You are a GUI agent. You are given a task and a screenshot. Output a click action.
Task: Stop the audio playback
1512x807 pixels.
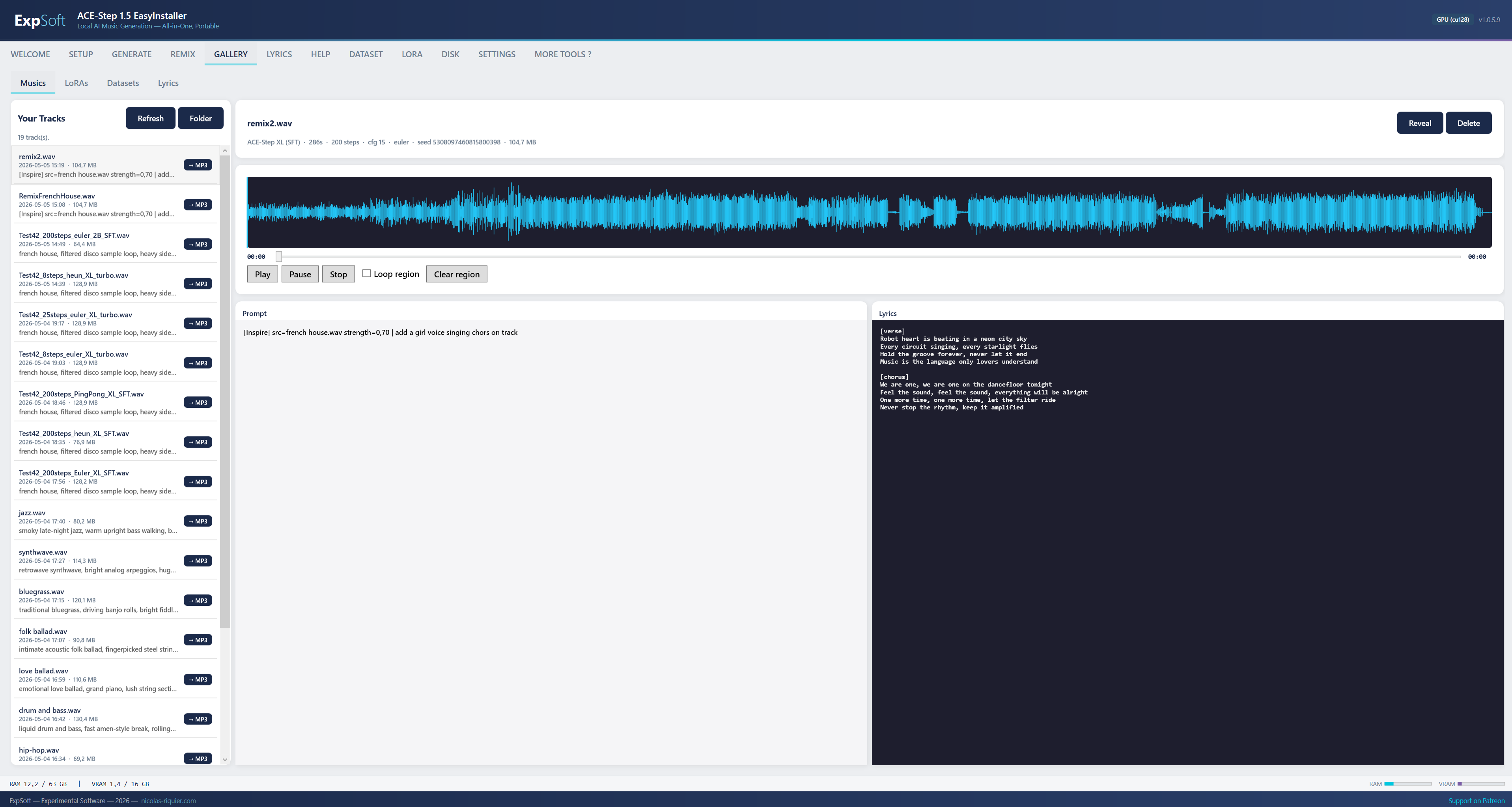pos(338,274)
